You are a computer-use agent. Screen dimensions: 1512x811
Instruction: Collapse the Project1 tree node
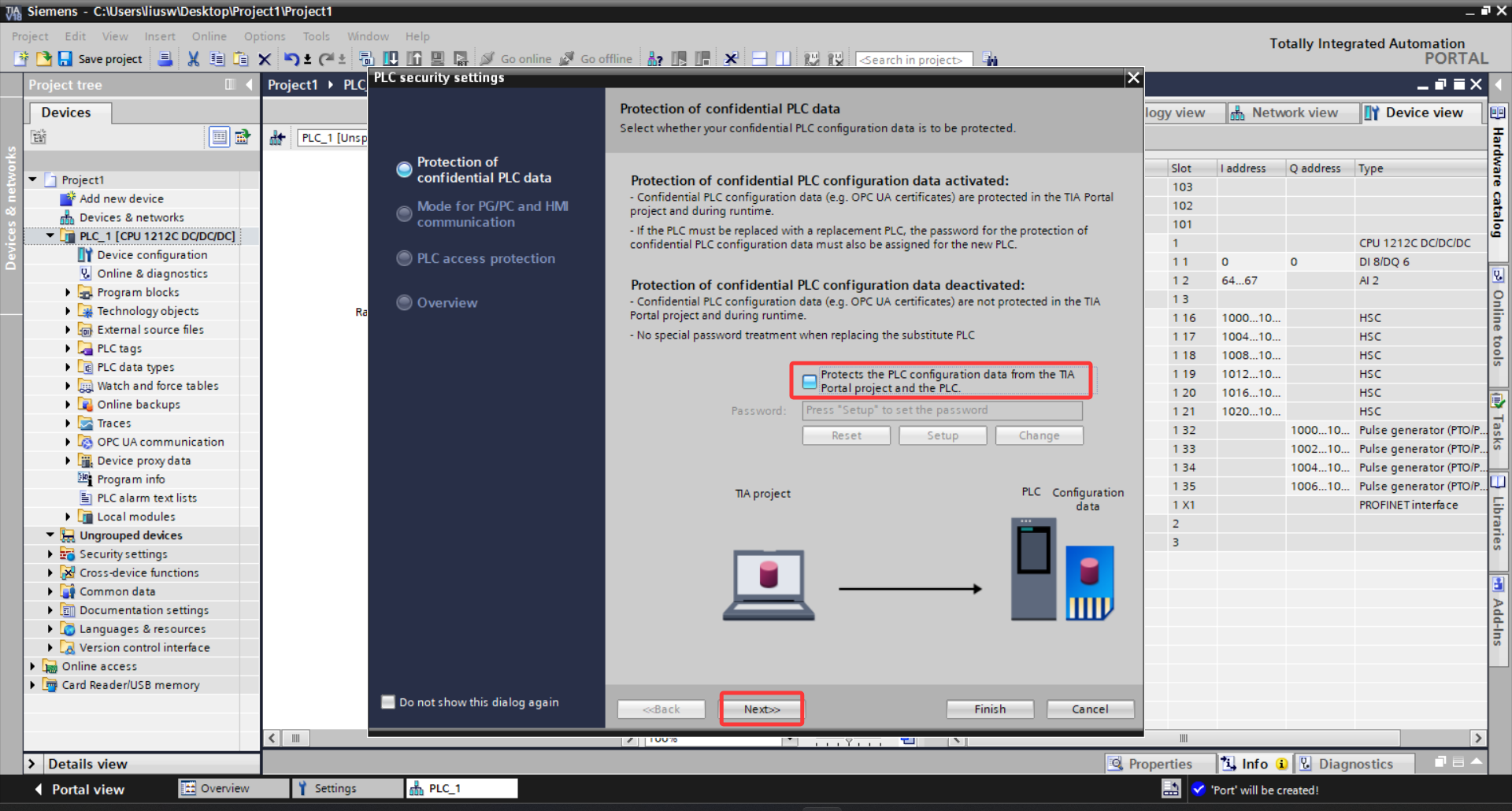pyautogui.click(x=33, y=180)
